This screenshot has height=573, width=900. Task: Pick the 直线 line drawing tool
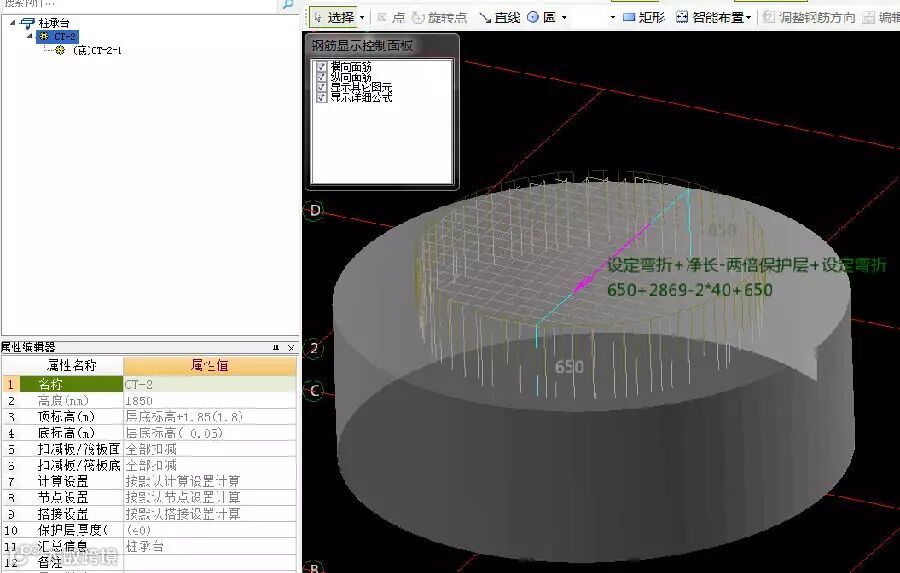500,17
